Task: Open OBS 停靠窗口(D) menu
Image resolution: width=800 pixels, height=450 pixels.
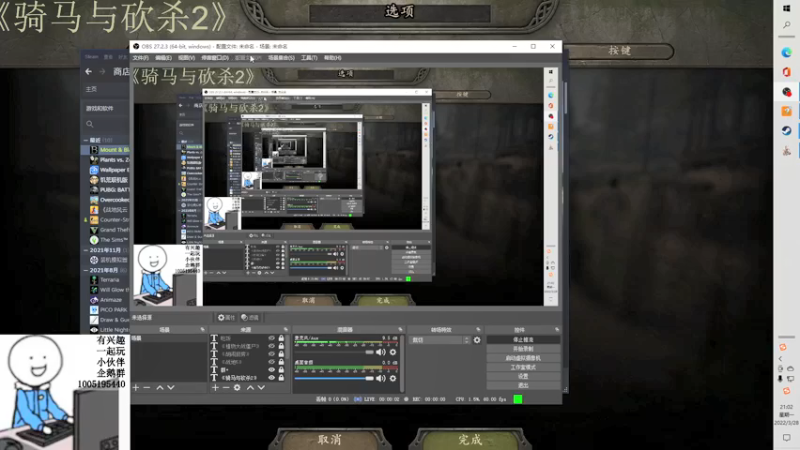Action: [215, 58]
